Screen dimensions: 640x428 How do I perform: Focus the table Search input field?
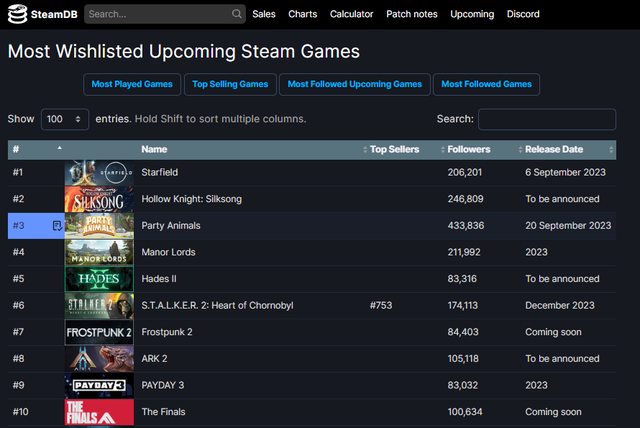pyautogui.click(x=546, y=119)
